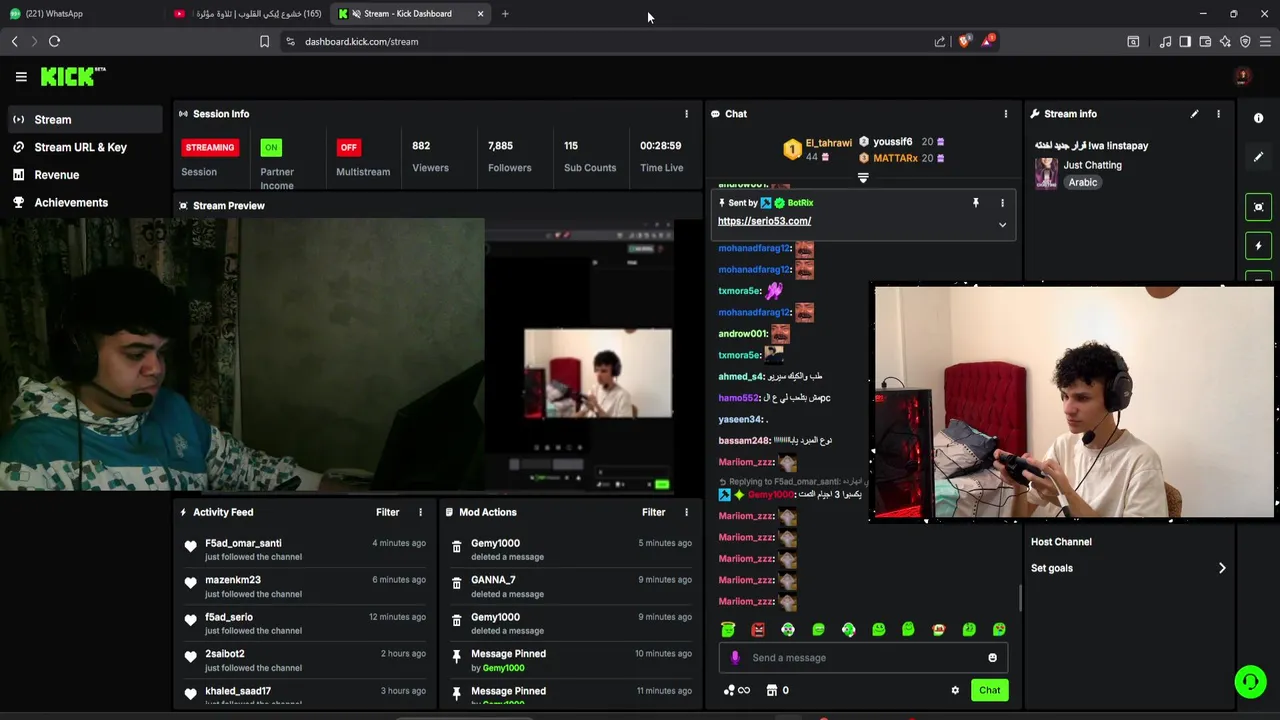
Task: Click the Just Chatting category thumbnail
Action: (1046, 173)
